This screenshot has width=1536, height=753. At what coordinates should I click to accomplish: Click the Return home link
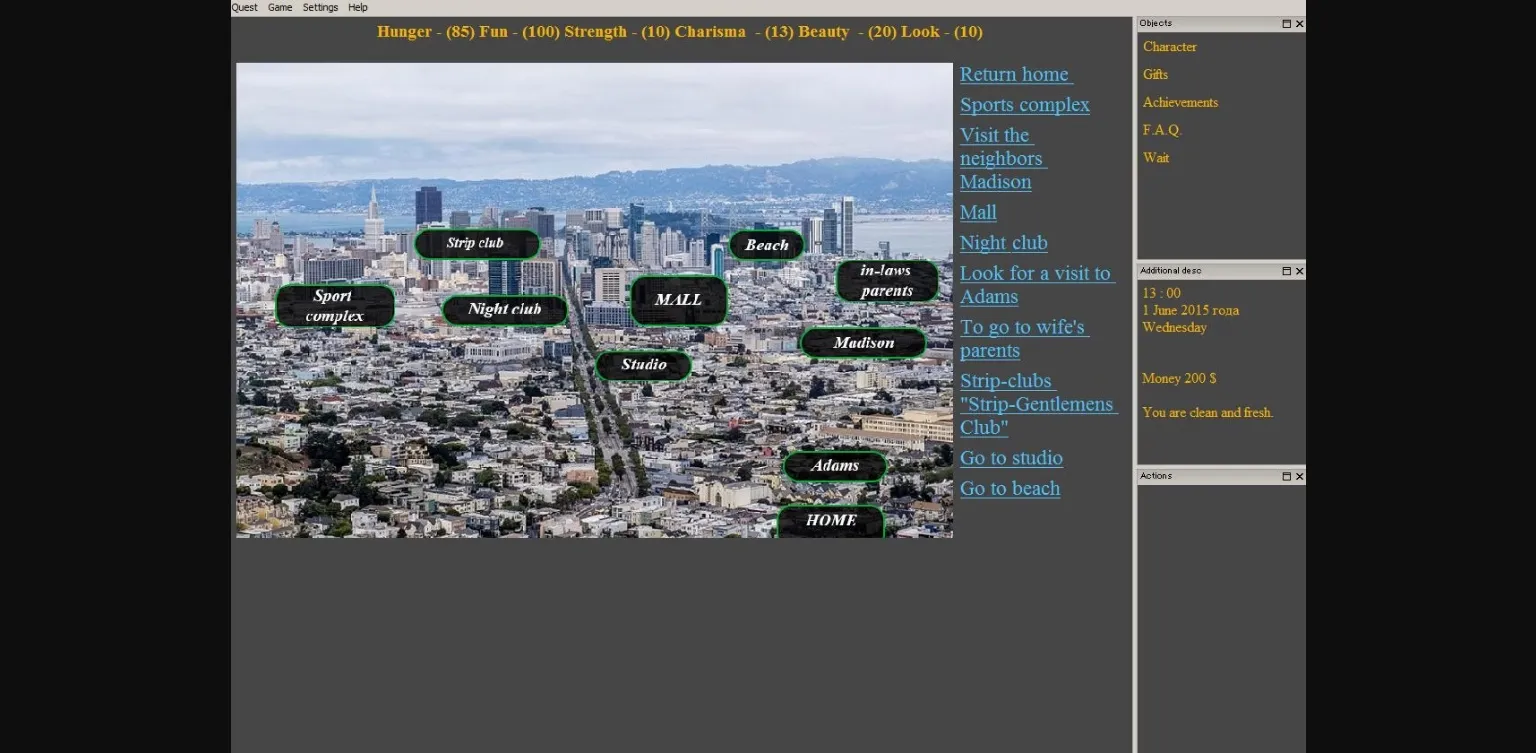point(1015,75)
